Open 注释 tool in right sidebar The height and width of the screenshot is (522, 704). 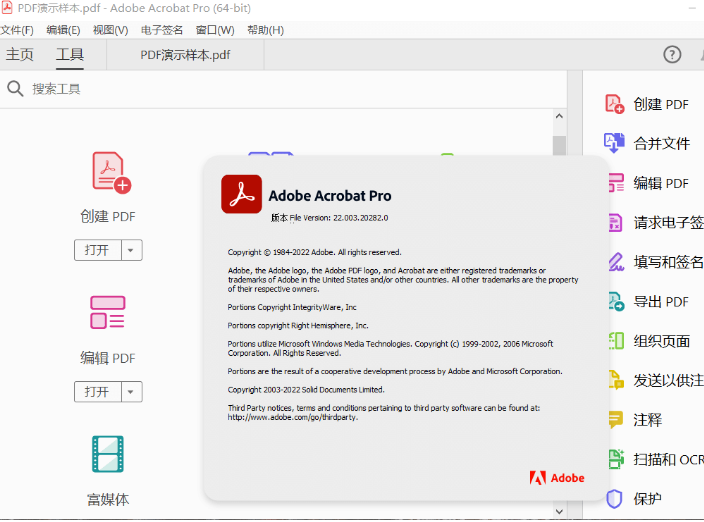(635, 420)
